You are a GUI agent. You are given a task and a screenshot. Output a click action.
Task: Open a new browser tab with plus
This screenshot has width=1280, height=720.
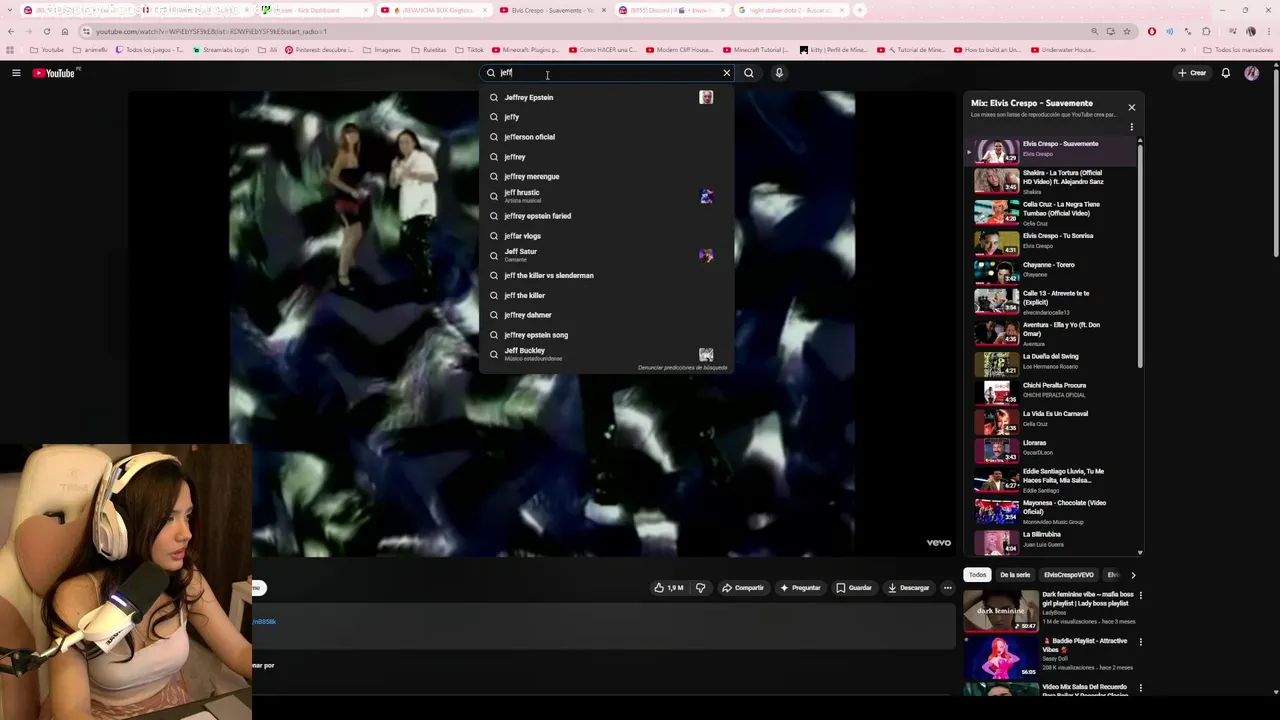[860, 10]
